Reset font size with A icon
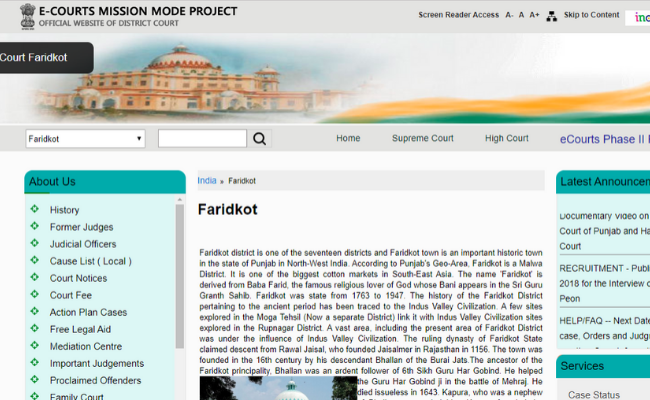650x400 pixels. tap(521, 16)
